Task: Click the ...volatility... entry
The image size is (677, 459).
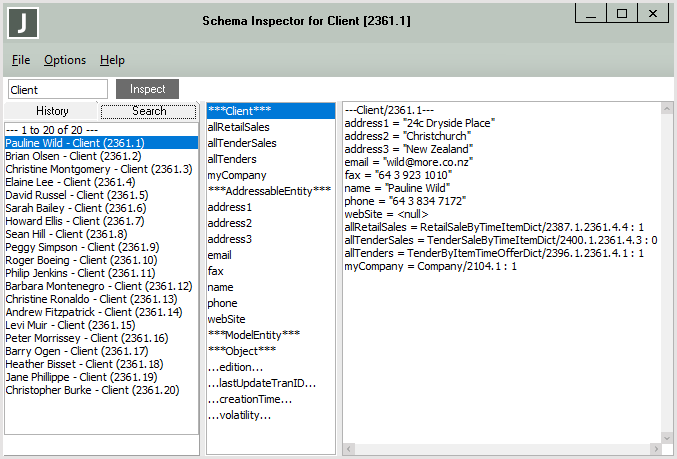Action: coord(239,415)
